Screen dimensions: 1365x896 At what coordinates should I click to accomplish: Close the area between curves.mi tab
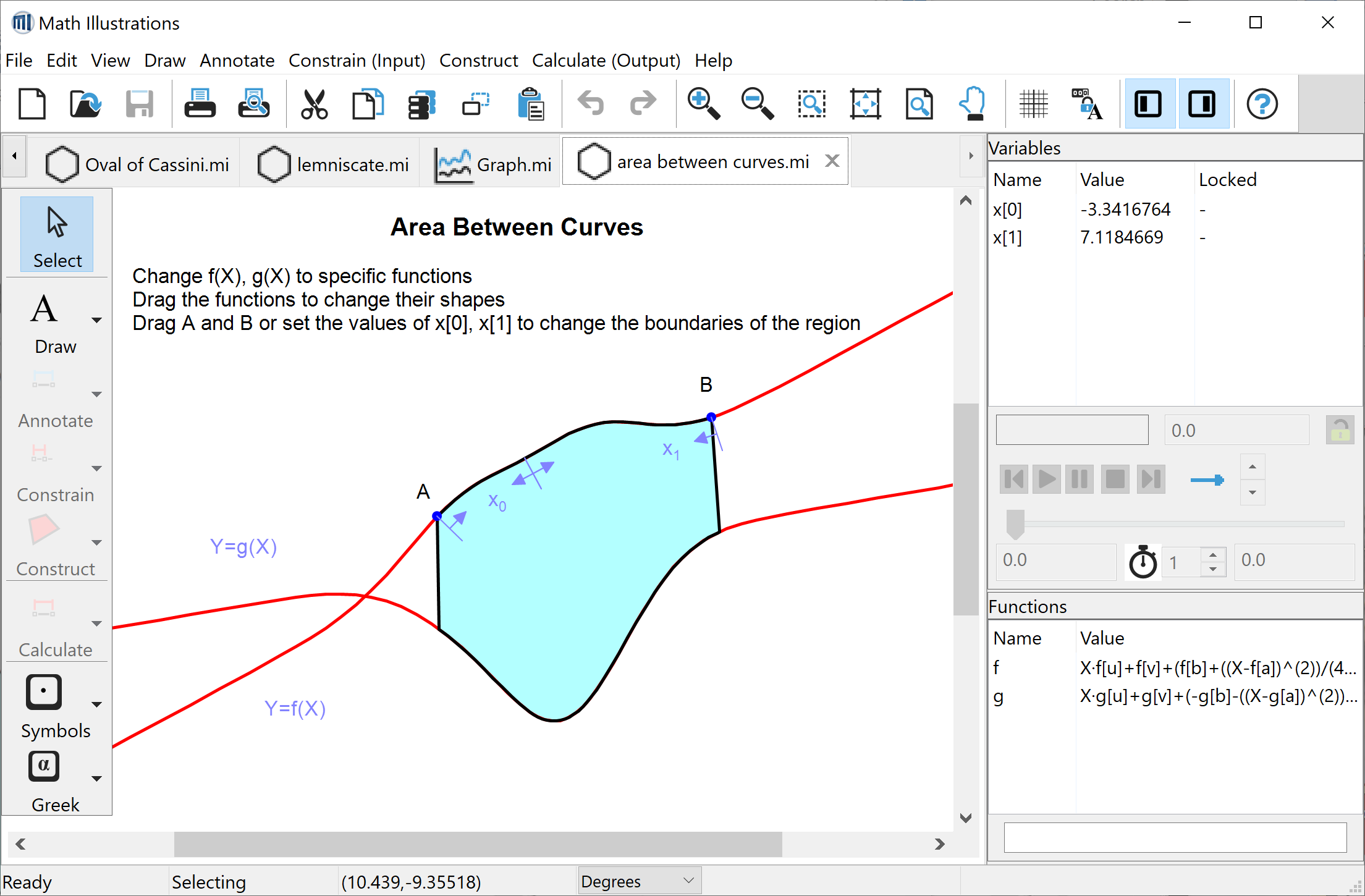(x=832, y=161)
